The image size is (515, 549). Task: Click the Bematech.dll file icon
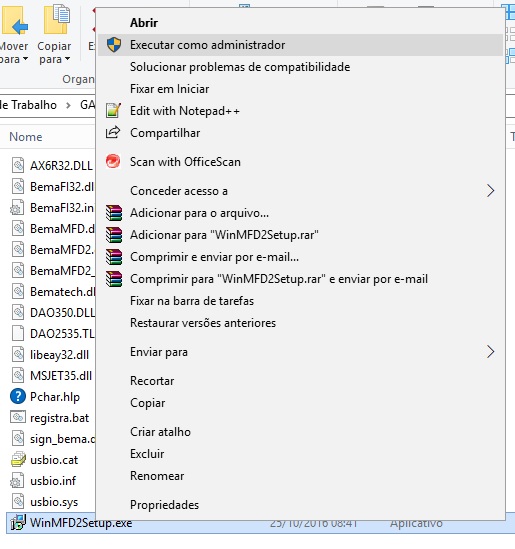pos(18,291)
